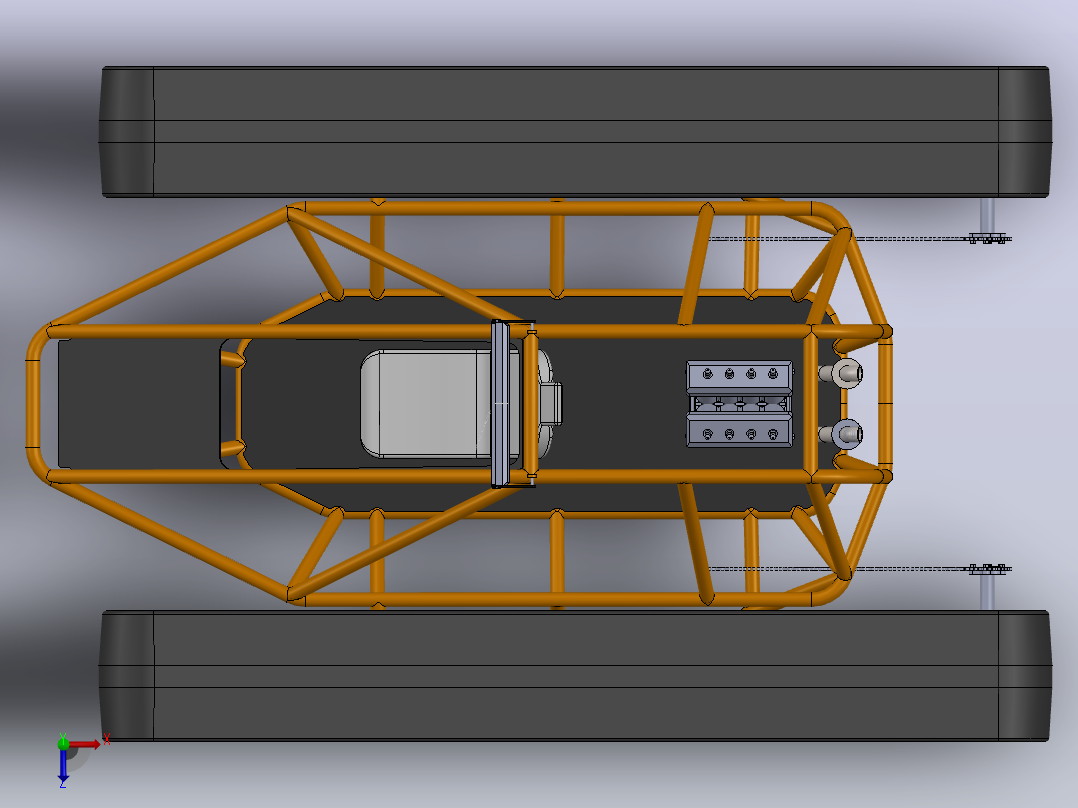
Task: Select the lower gray axle shaft
Action: coord(987,592)
